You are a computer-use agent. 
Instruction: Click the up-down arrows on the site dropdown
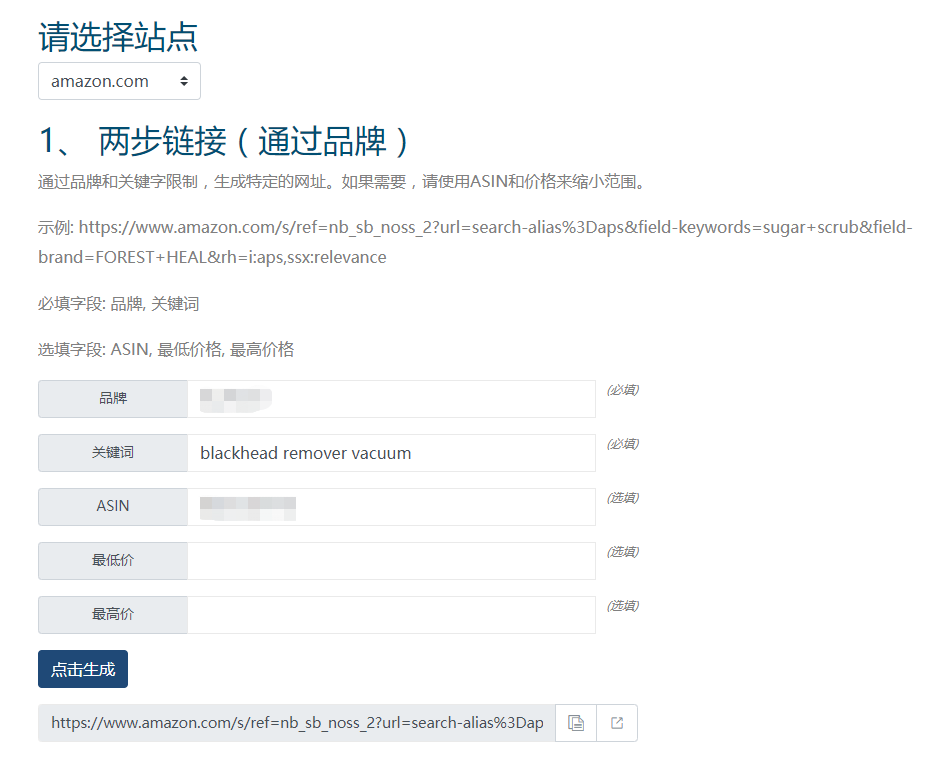click(x=186, y=81)
